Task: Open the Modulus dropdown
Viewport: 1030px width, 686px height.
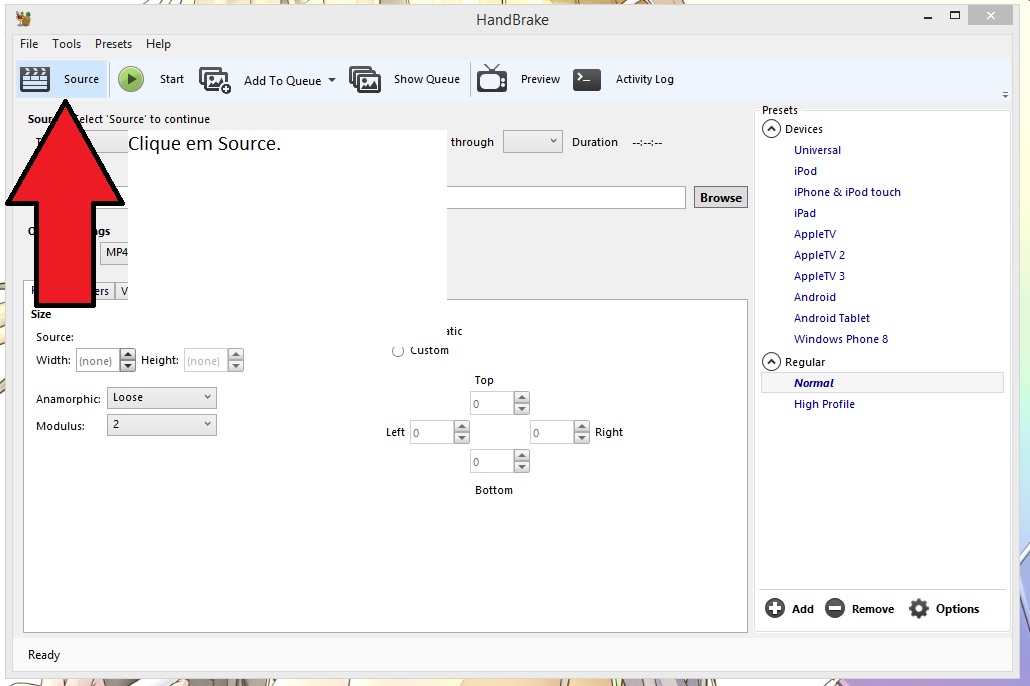Action: [x=162, y=424]
